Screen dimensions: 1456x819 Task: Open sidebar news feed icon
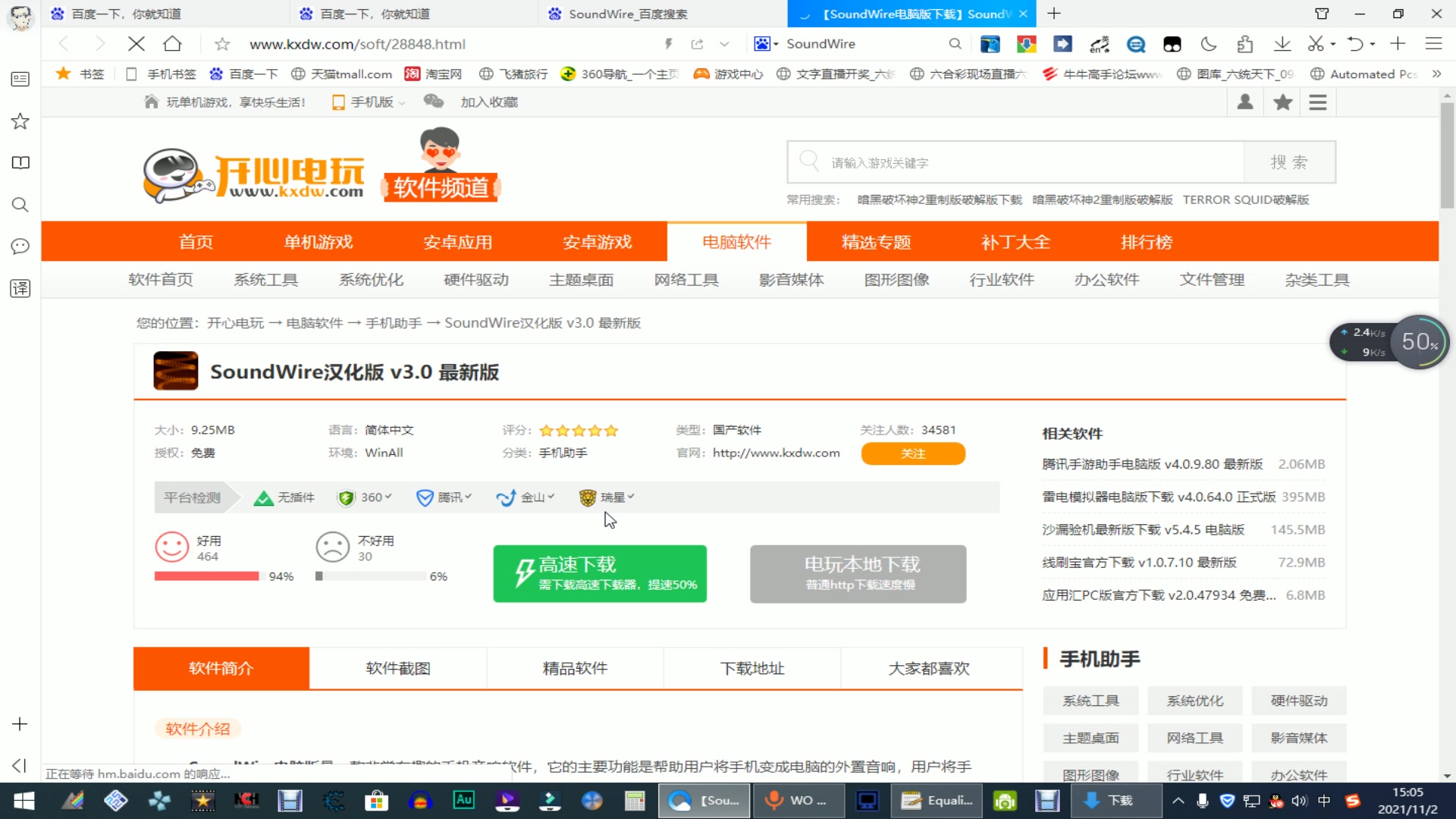pyautogui.click(x=20, y=79)
